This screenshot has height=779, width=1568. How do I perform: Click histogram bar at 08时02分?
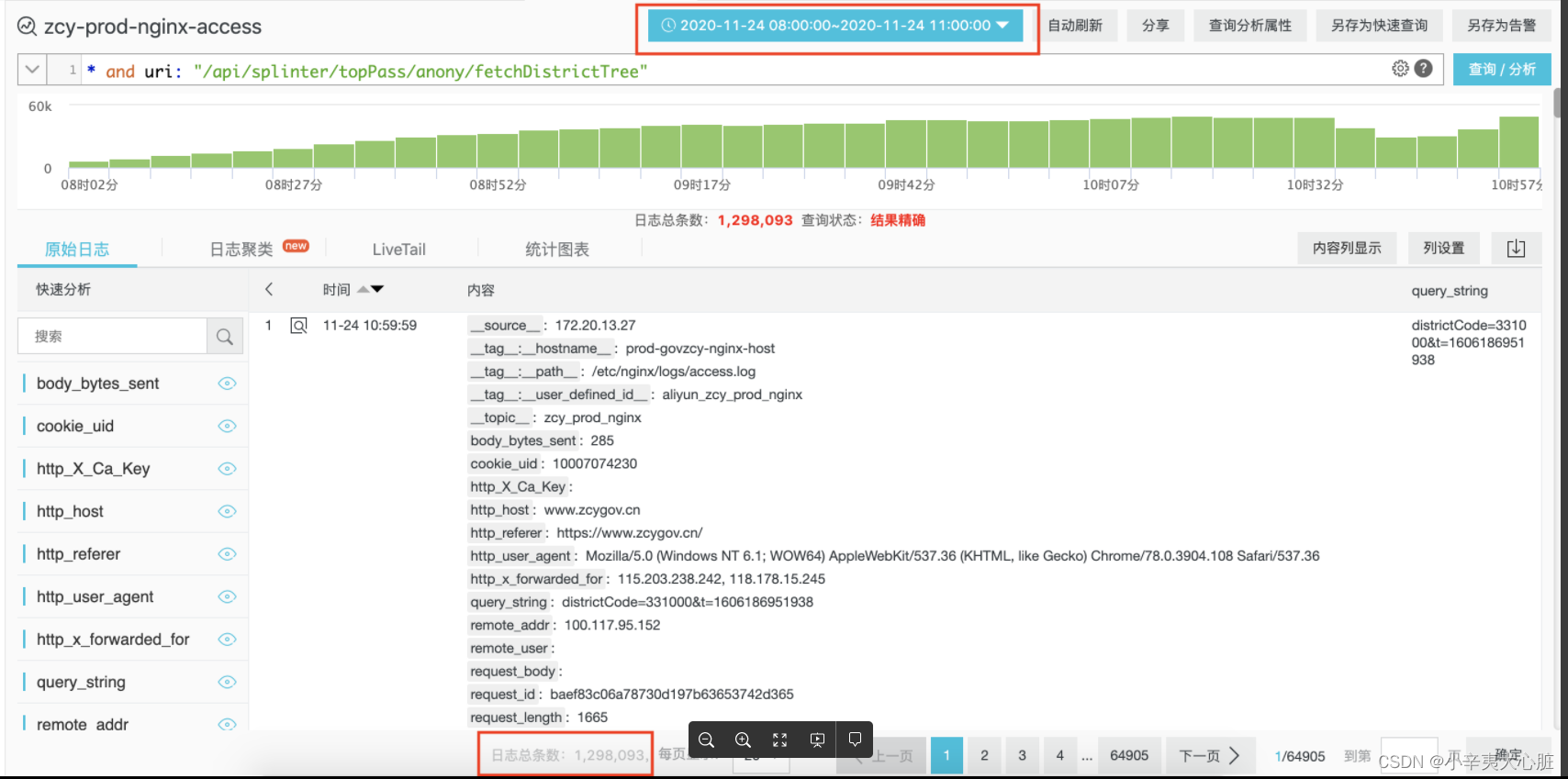click(89, 165)
